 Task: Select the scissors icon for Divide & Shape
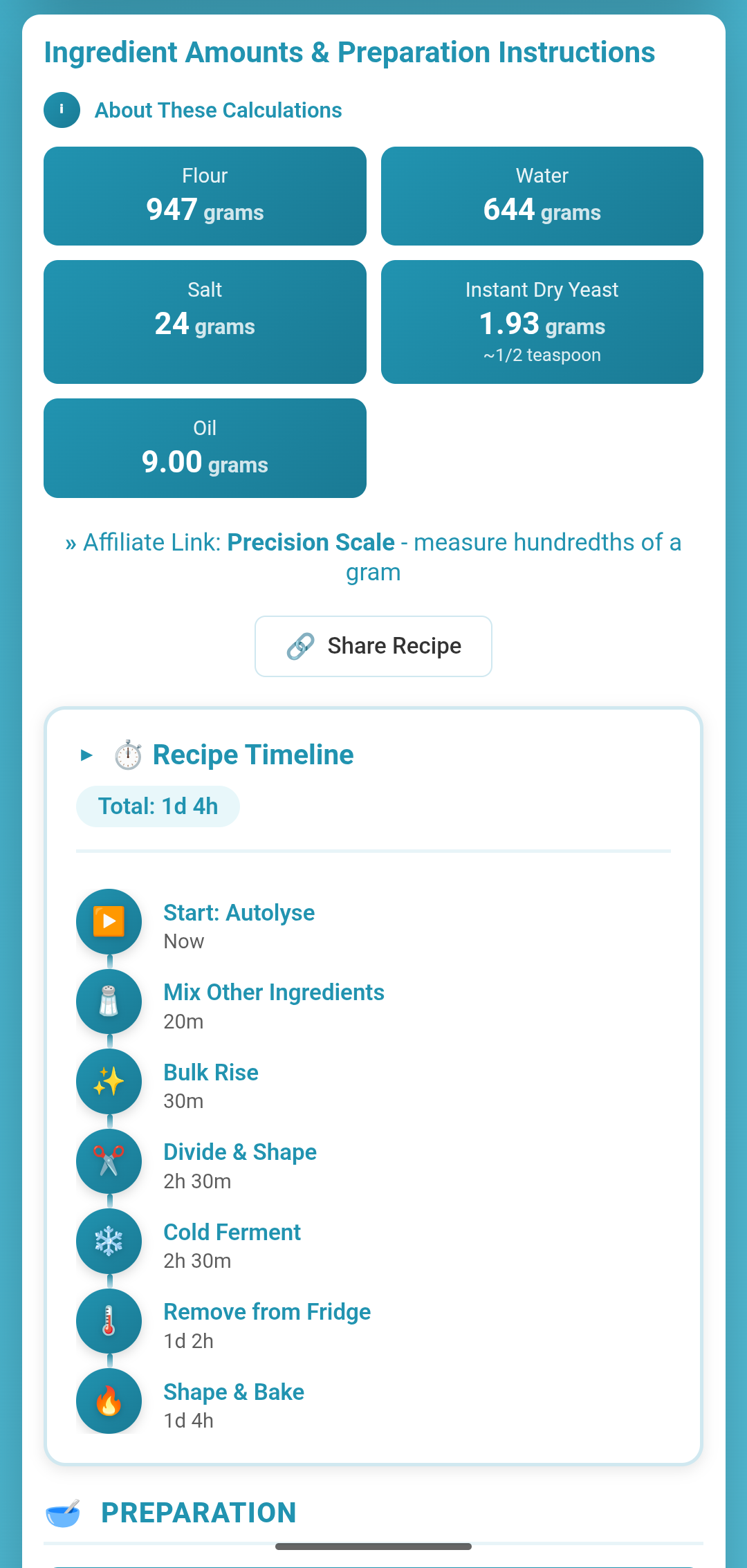(x=109, y=1161)
